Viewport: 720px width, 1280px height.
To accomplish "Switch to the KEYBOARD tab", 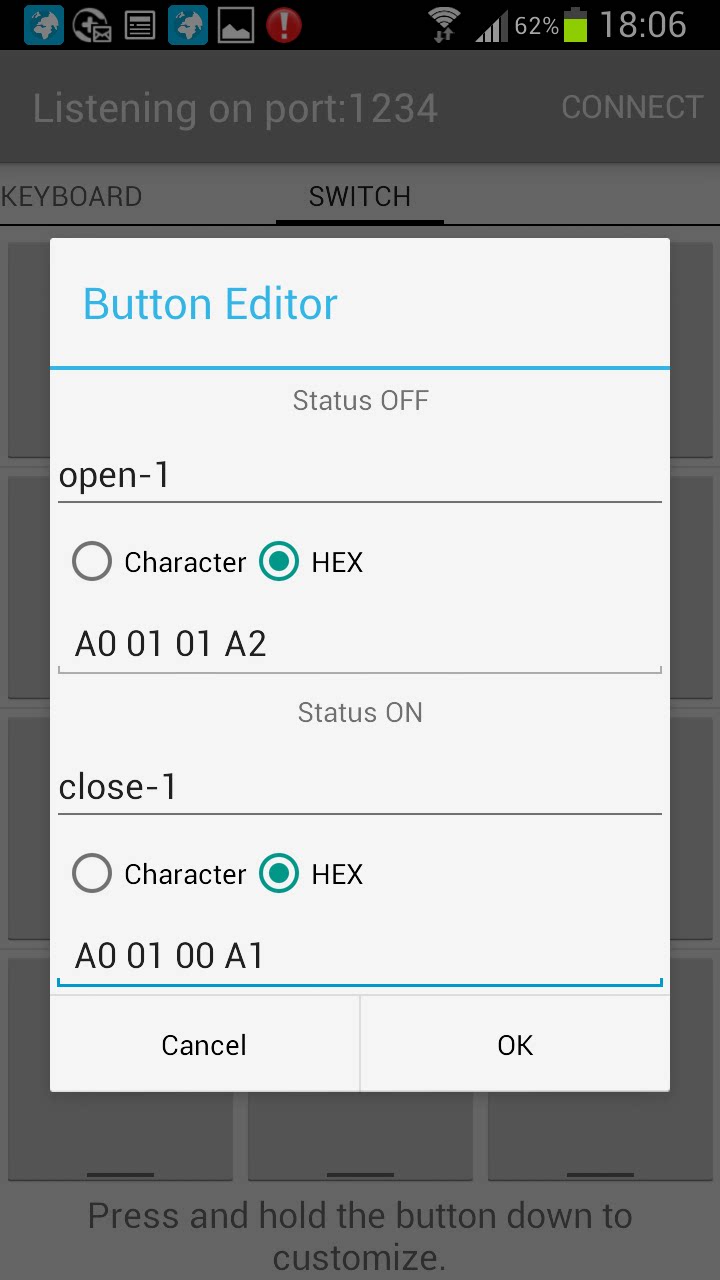I will click(x=70, y=196).
